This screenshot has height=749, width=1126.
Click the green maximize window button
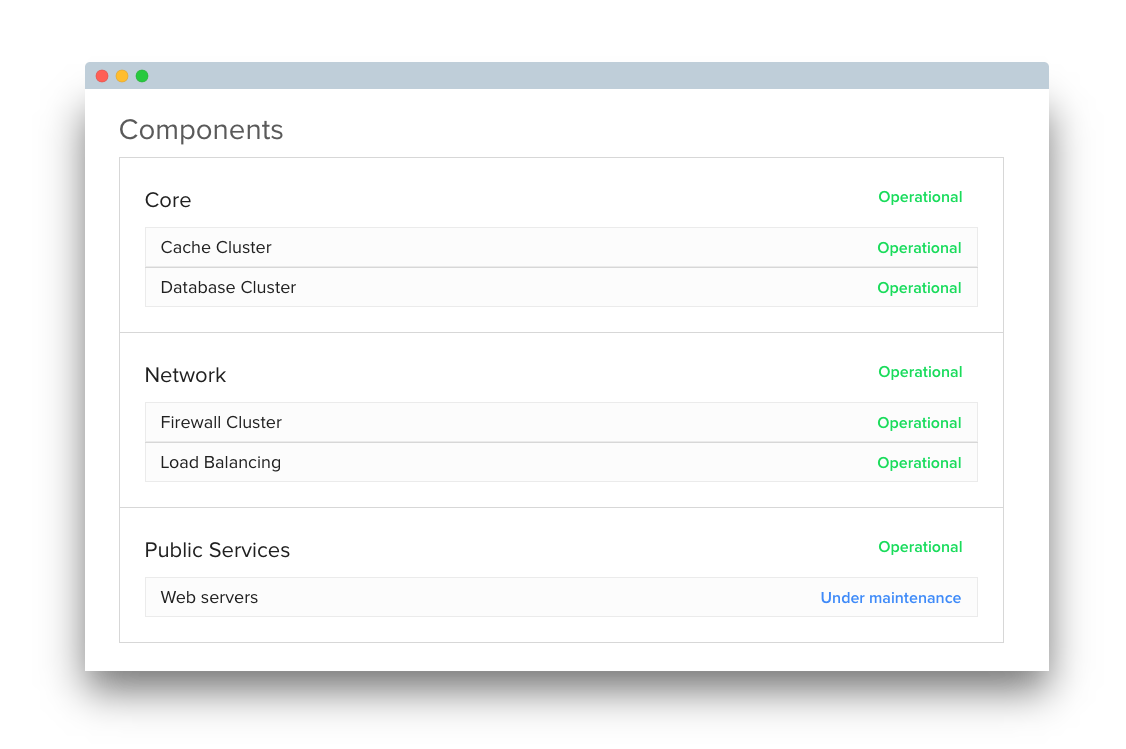point(142,76)
